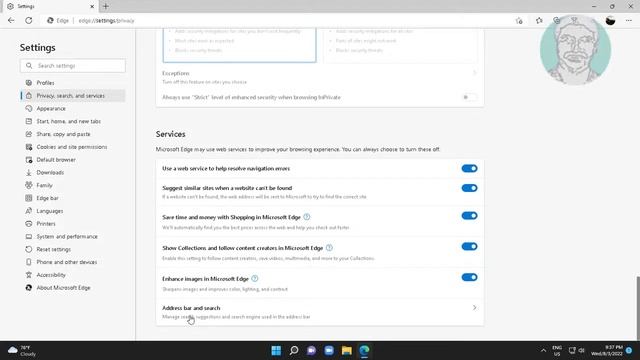
Task: Click Microsoft Edge taskbar icon
Action: click(364, 351)
